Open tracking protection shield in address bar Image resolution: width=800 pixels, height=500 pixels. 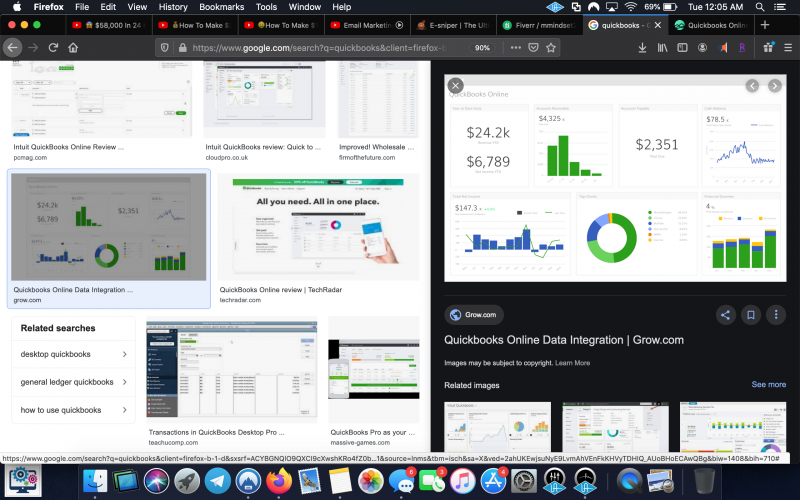click(165, 47)
